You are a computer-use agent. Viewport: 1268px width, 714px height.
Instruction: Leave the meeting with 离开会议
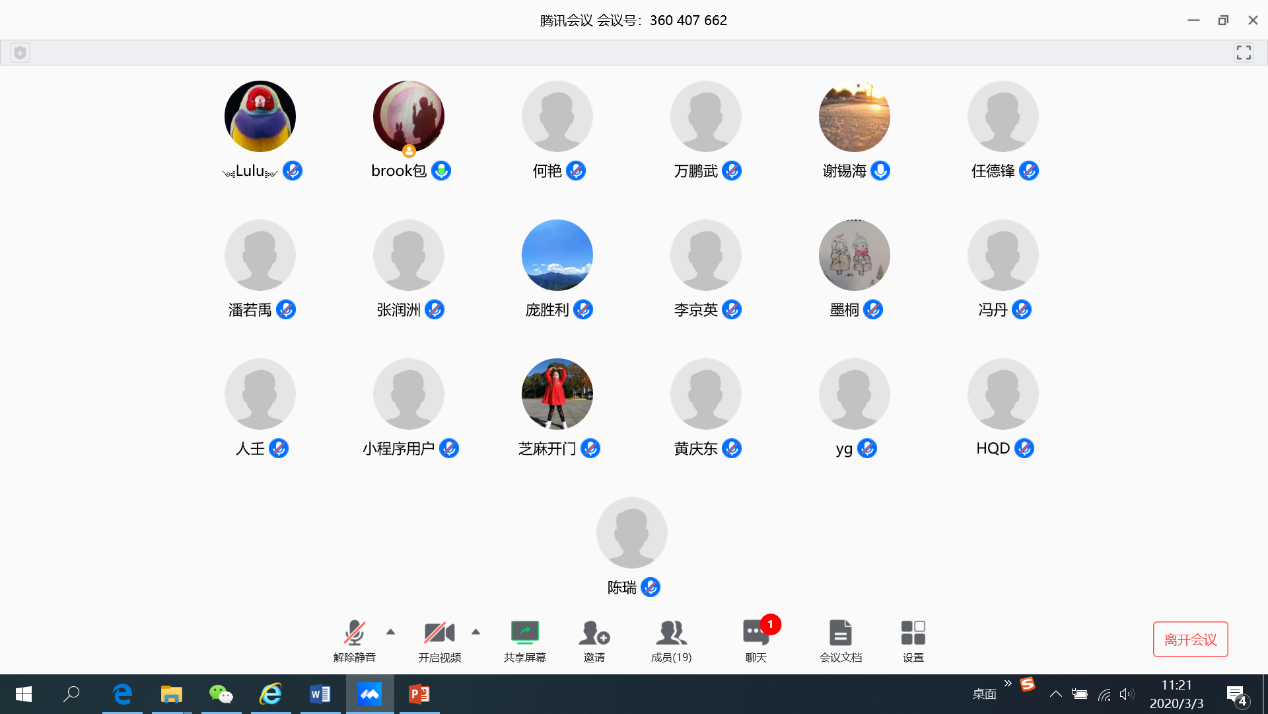pyautogui.click(x=1190, y=639)
